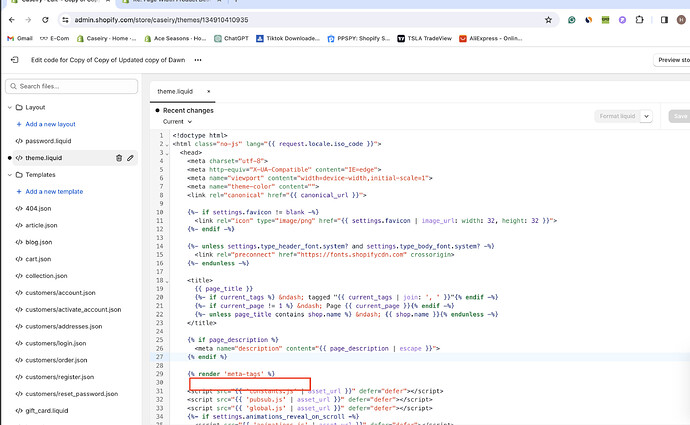Open the TSLA TradeView bookmark
The image size is (690, 425).
(423, 39)
